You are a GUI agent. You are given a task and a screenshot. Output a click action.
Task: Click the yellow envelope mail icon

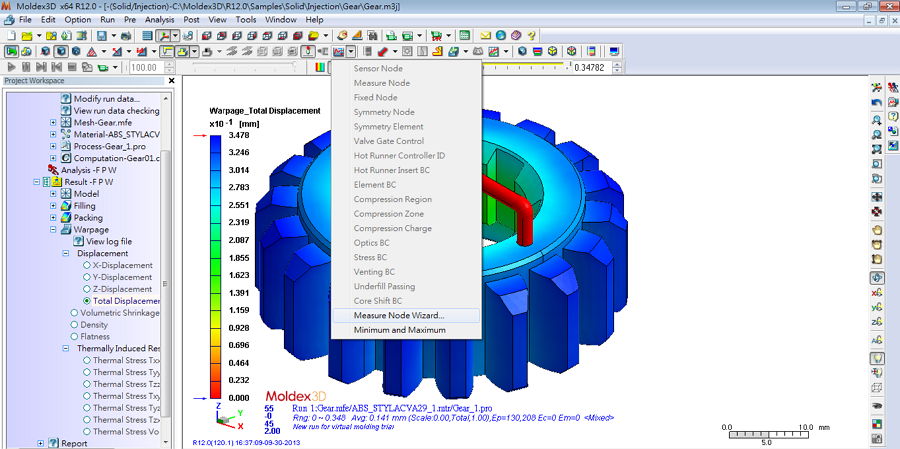tap(486, 35)
